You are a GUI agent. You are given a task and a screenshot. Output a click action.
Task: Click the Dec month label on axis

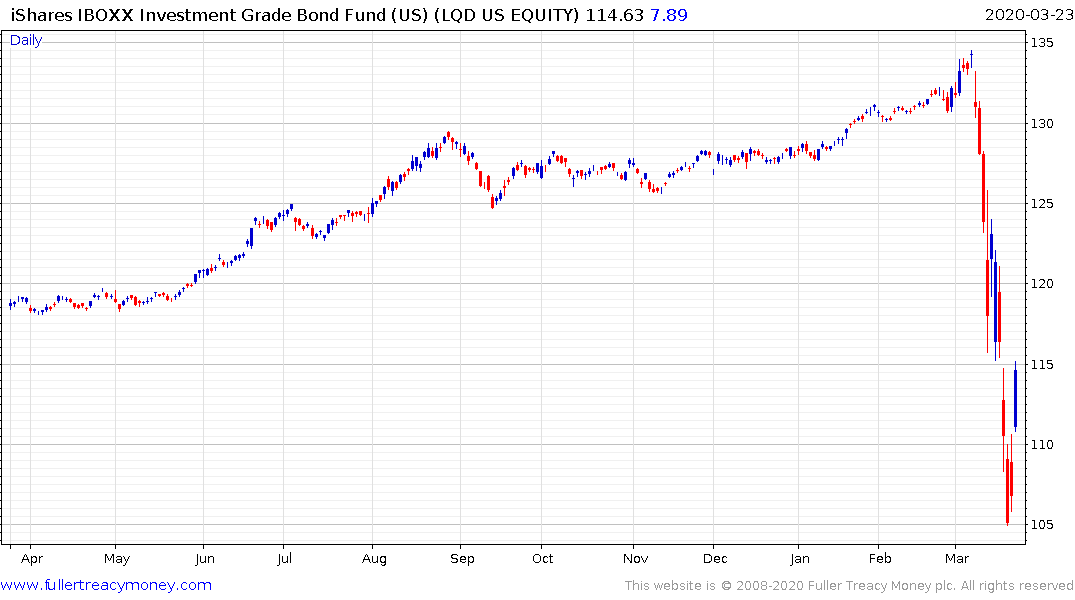click(715, 559)
